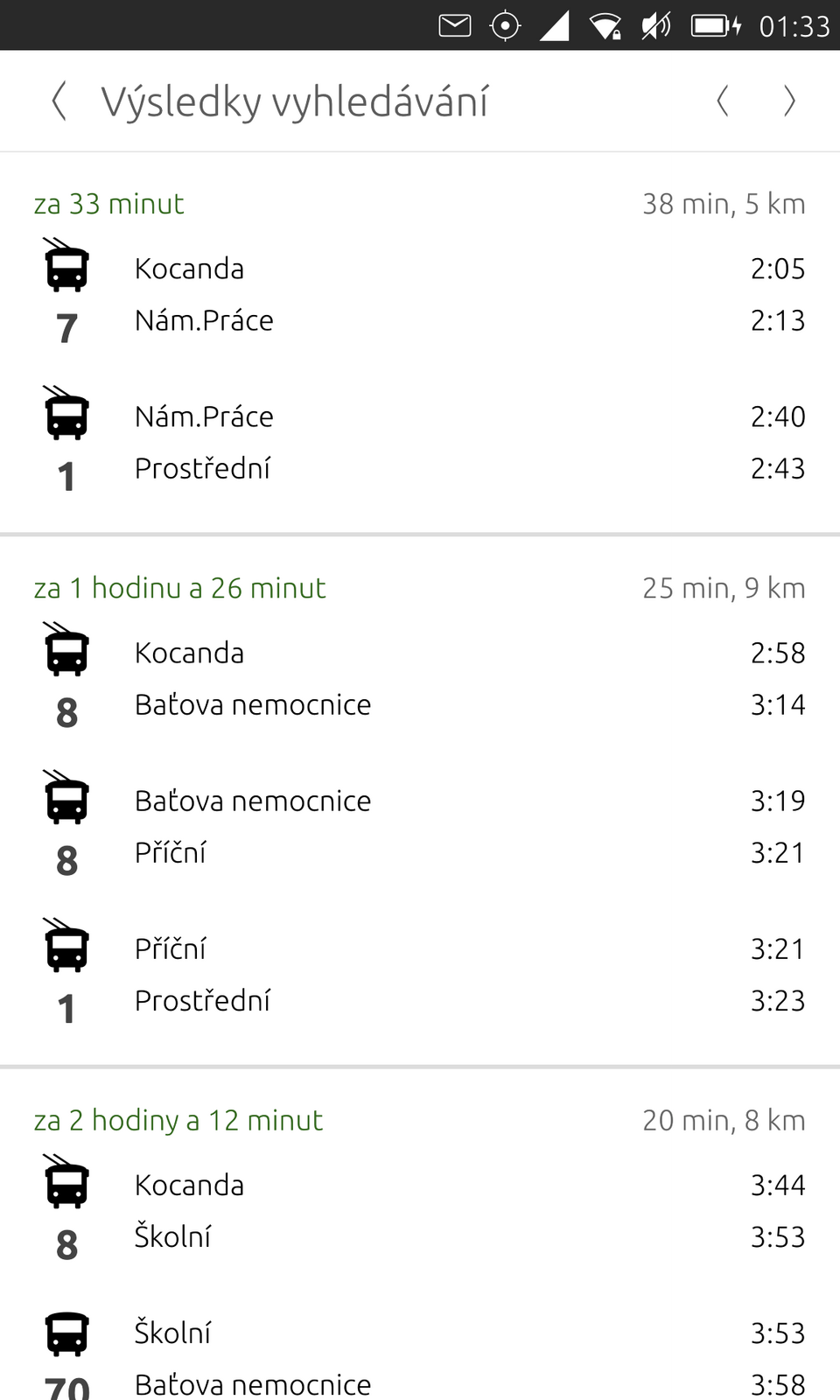Viewport: 840px width, 1400px height.
Task: Tap the 01:33 clock in status bar
Action: 794,26
